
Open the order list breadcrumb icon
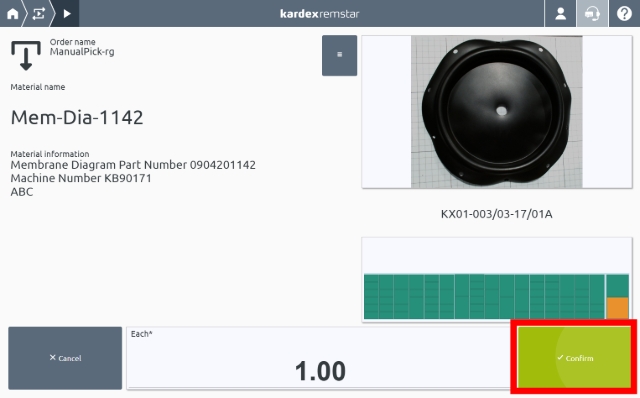[x=38, y=13]
